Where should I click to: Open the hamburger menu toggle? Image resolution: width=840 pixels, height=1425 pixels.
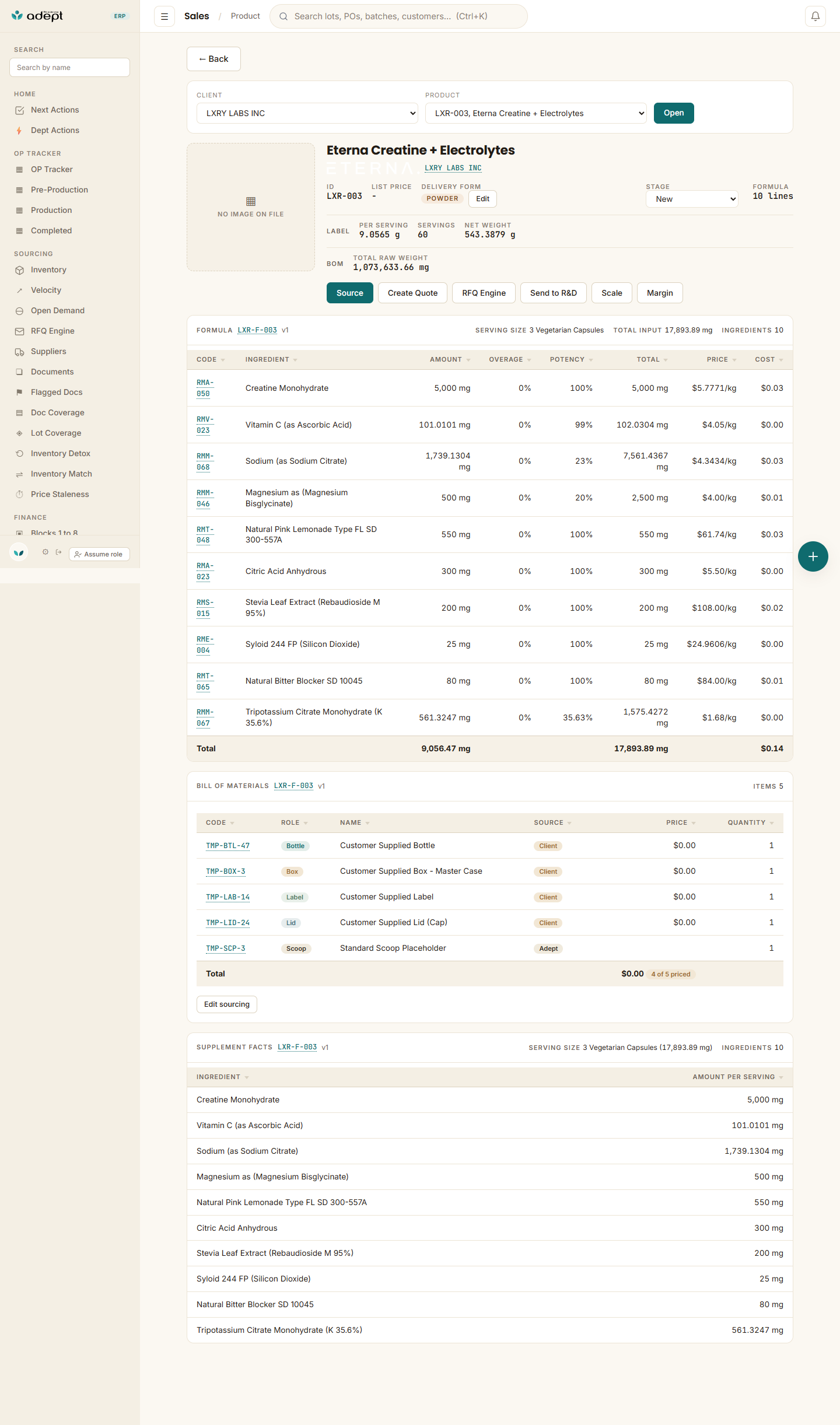[x=164, y=16]
